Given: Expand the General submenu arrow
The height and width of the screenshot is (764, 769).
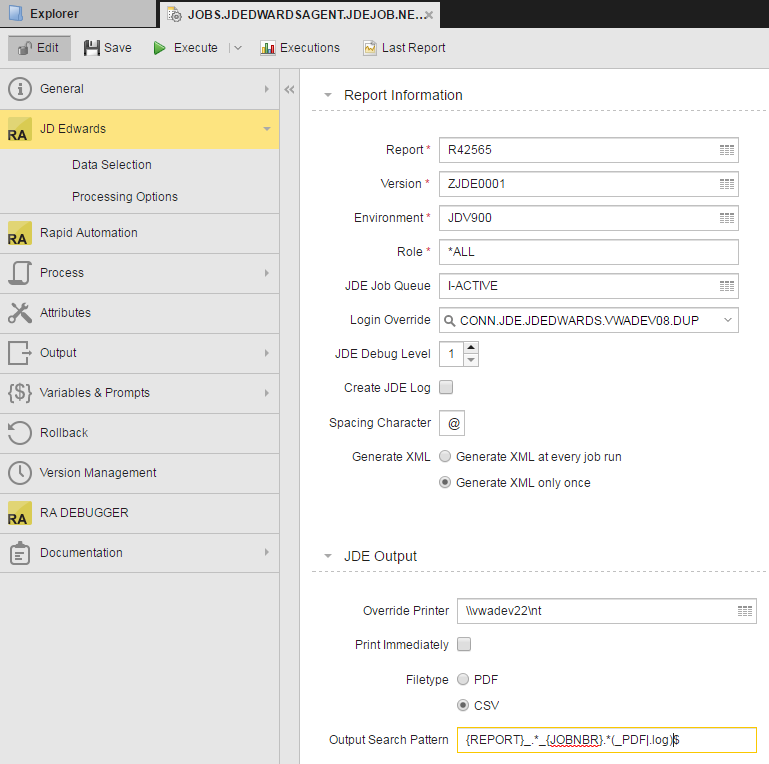Looking at the screenshot, I should 267,89.
